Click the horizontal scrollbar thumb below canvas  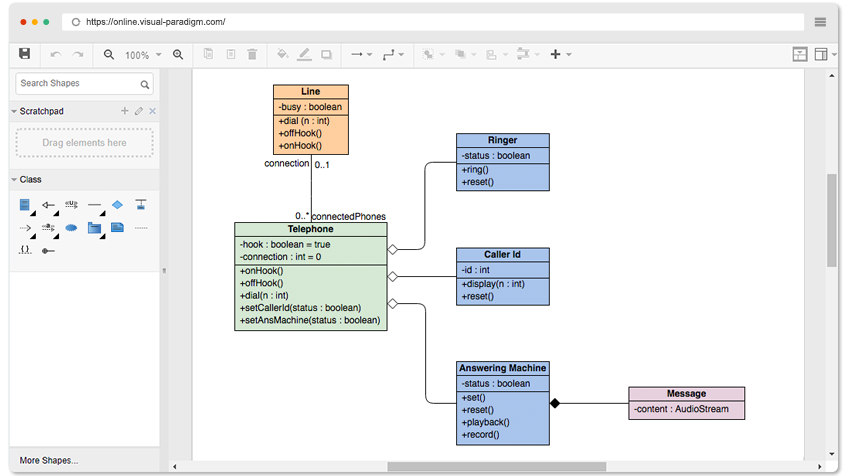496,466
